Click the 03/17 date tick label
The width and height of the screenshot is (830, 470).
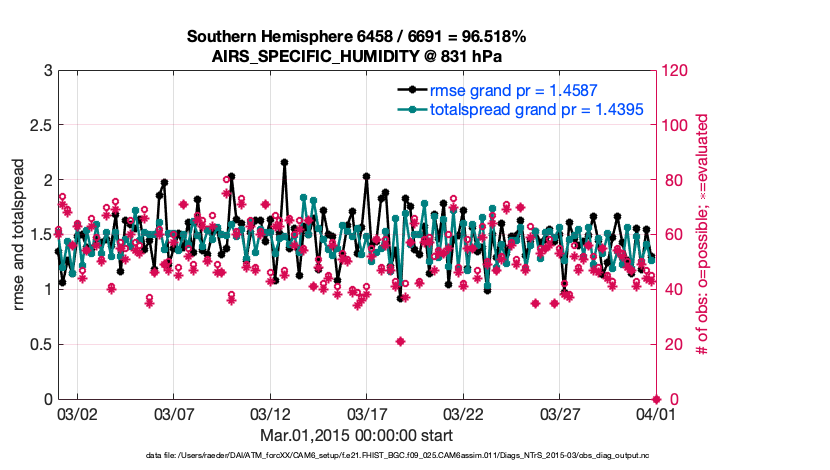(367, 414)
